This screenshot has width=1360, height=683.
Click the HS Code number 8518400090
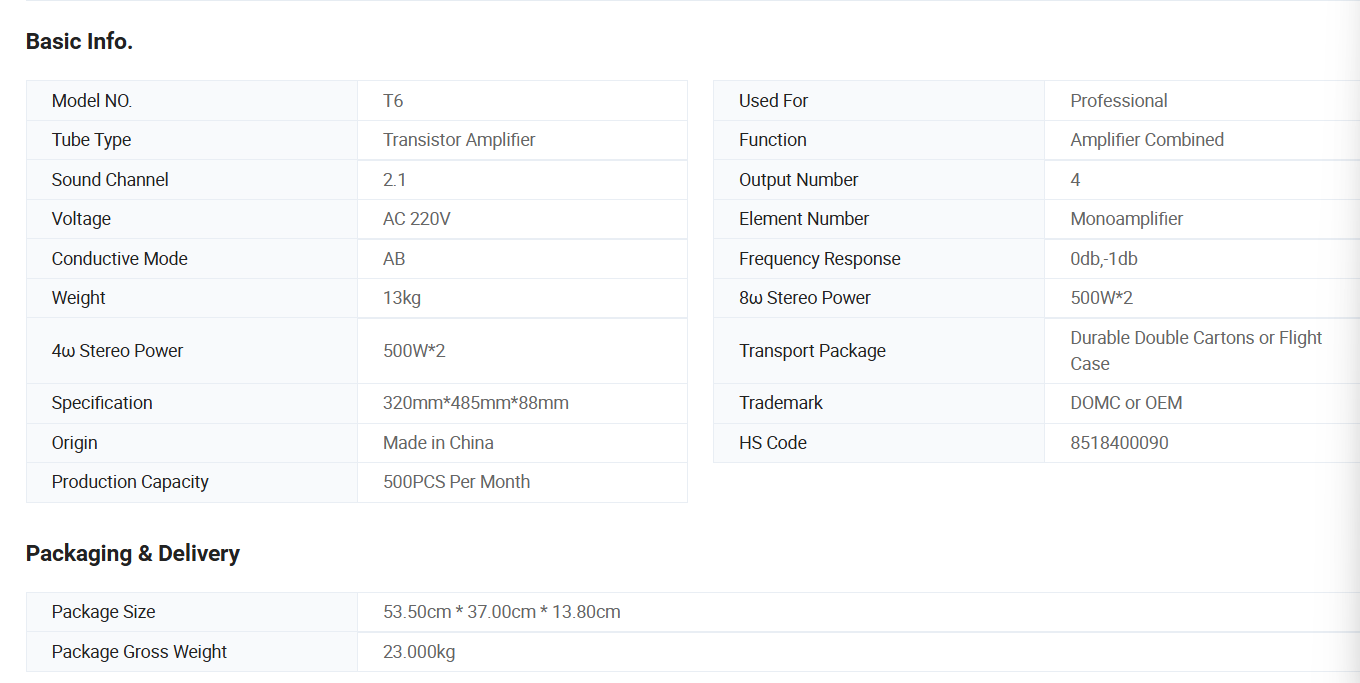tap(1118, 443)
